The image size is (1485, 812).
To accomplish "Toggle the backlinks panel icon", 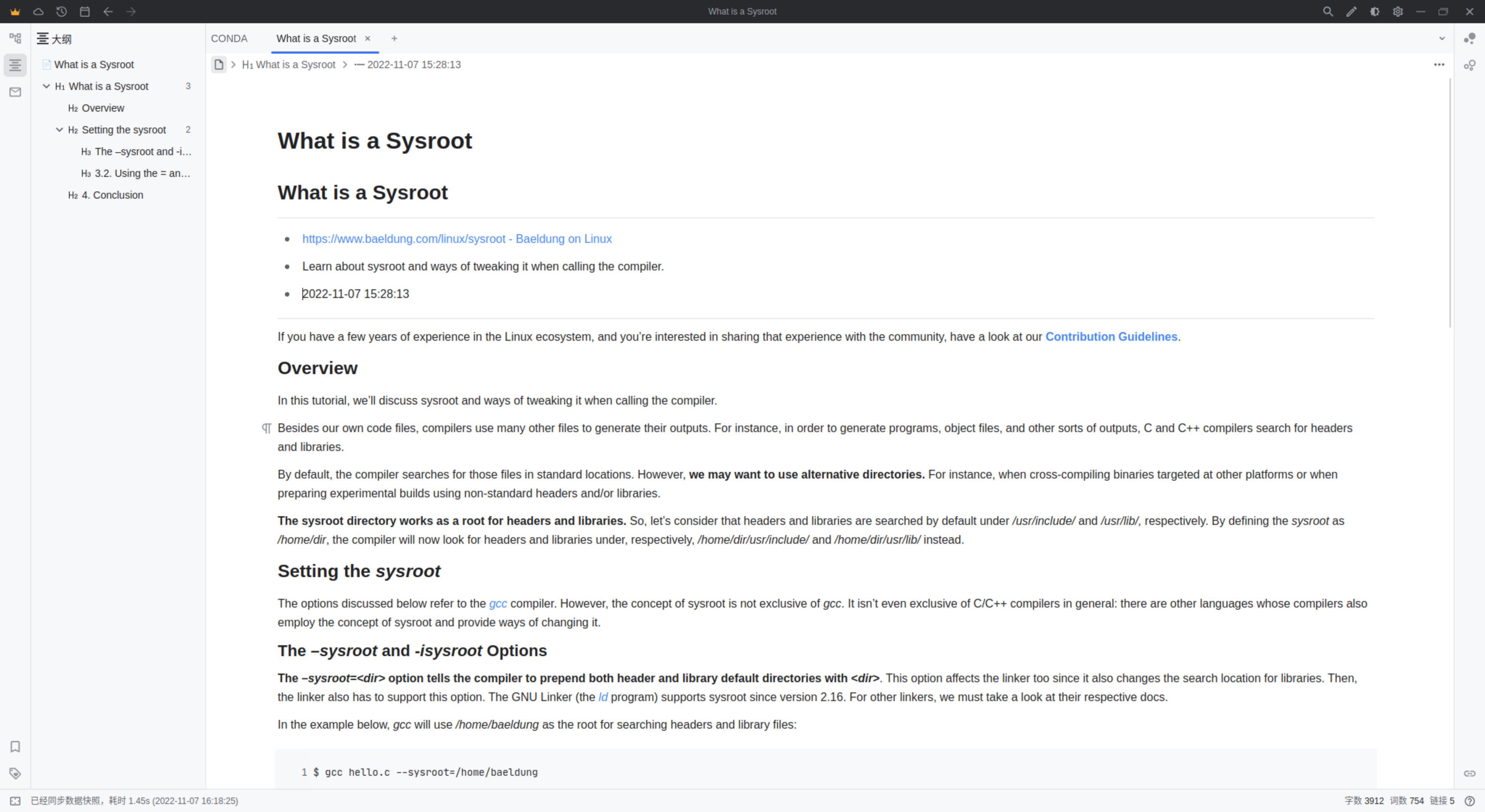I will point(1469,773).
